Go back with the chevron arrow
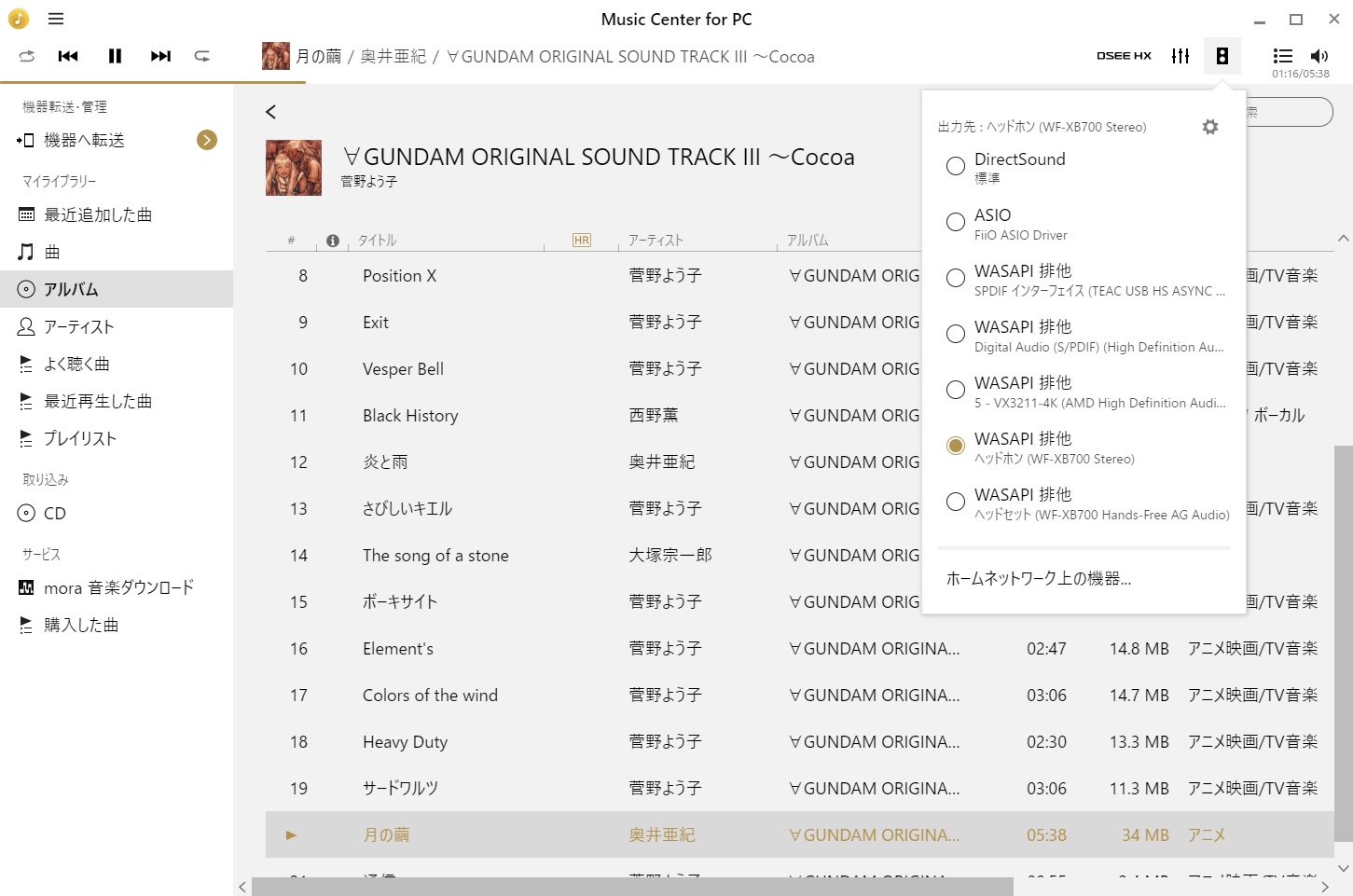Screen dimensions: 1353x896 [270, 112]
